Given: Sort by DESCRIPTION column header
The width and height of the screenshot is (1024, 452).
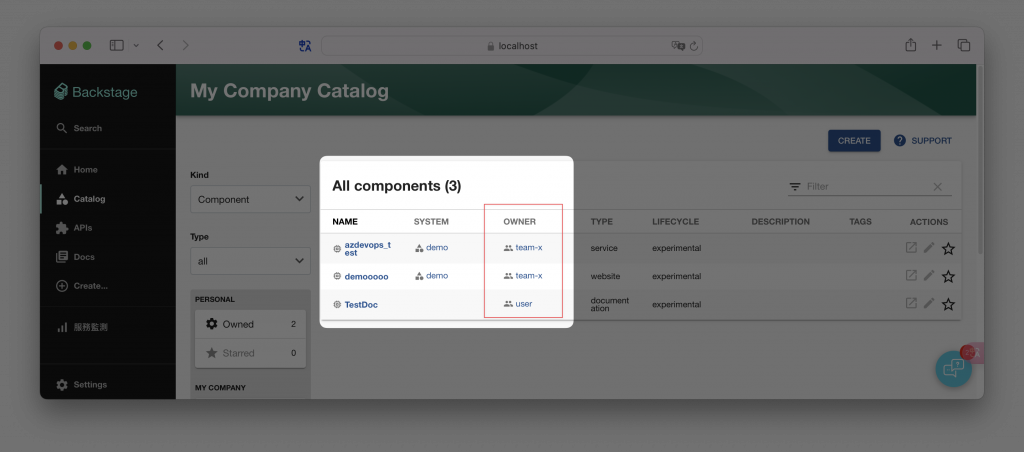Looking at the screenshot, I should [780, 221].
